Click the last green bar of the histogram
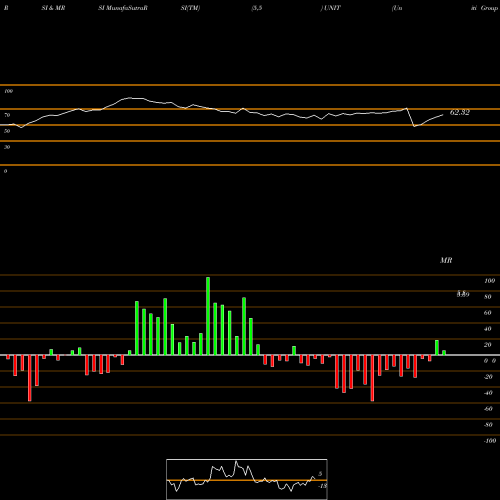Screen dimensions: 500x500 point(444,353)
